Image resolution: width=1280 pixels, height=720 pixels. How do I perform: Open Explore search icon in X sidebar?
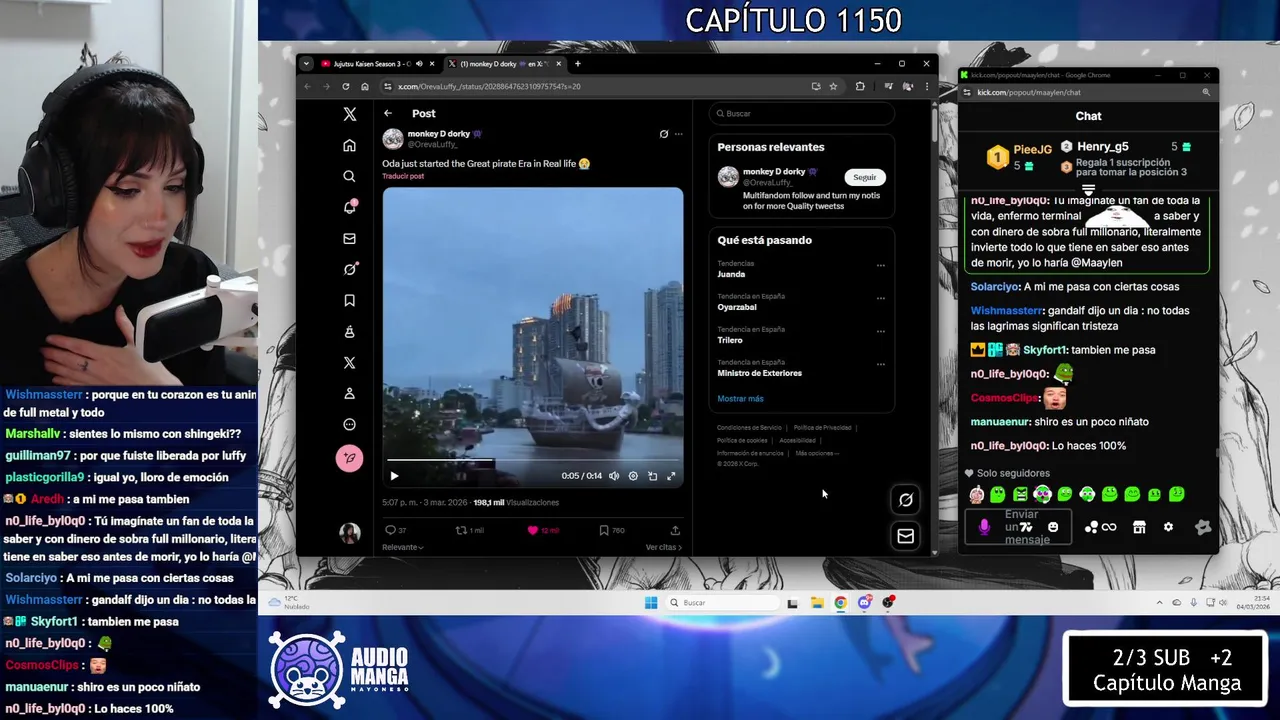coord(349,176)
